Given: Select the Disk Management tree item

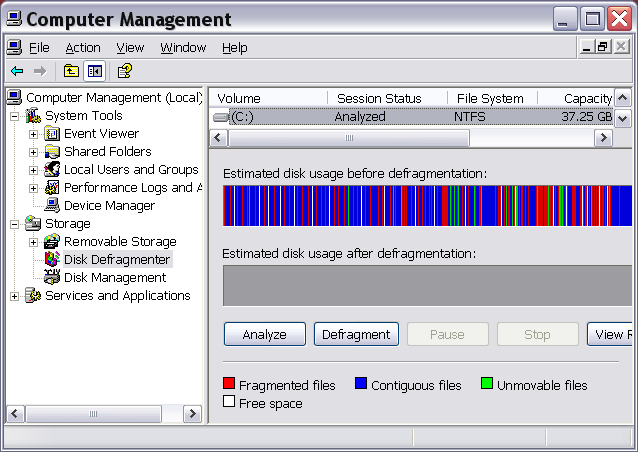Looking at the screenshot, I should click(x=115, y=277).
